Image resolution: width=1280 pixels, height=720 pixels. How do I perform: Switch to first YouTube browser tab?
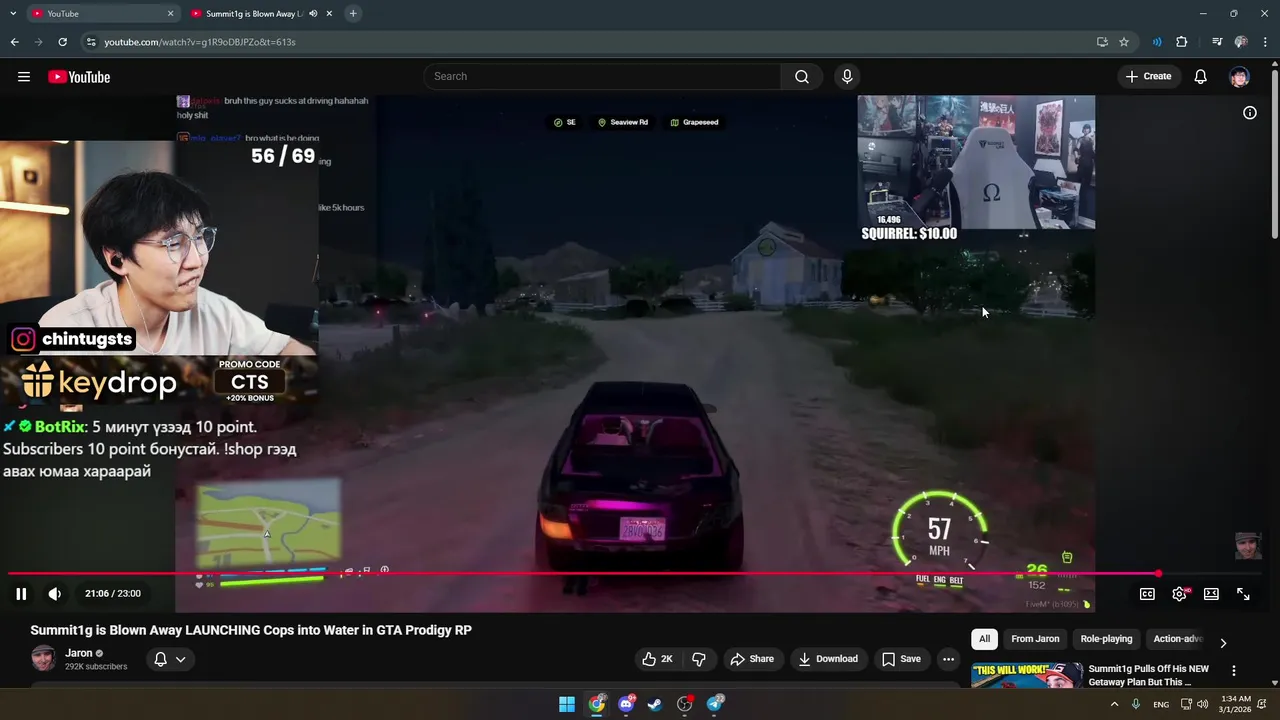tap(100, 14)
